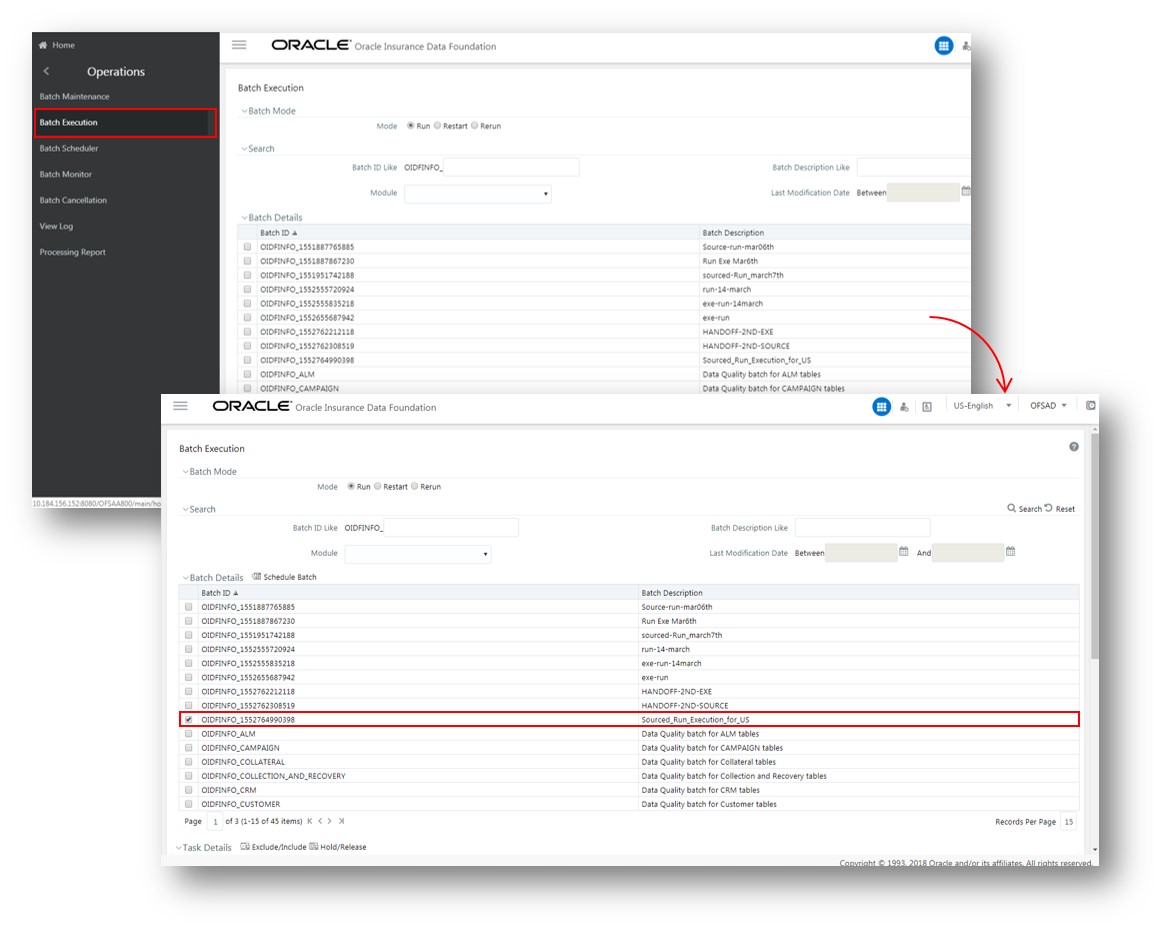Image resolution: width=1164 pixels, height=931 pixels.
Task: Click blue application grid icon in front window
Action: 881,406
